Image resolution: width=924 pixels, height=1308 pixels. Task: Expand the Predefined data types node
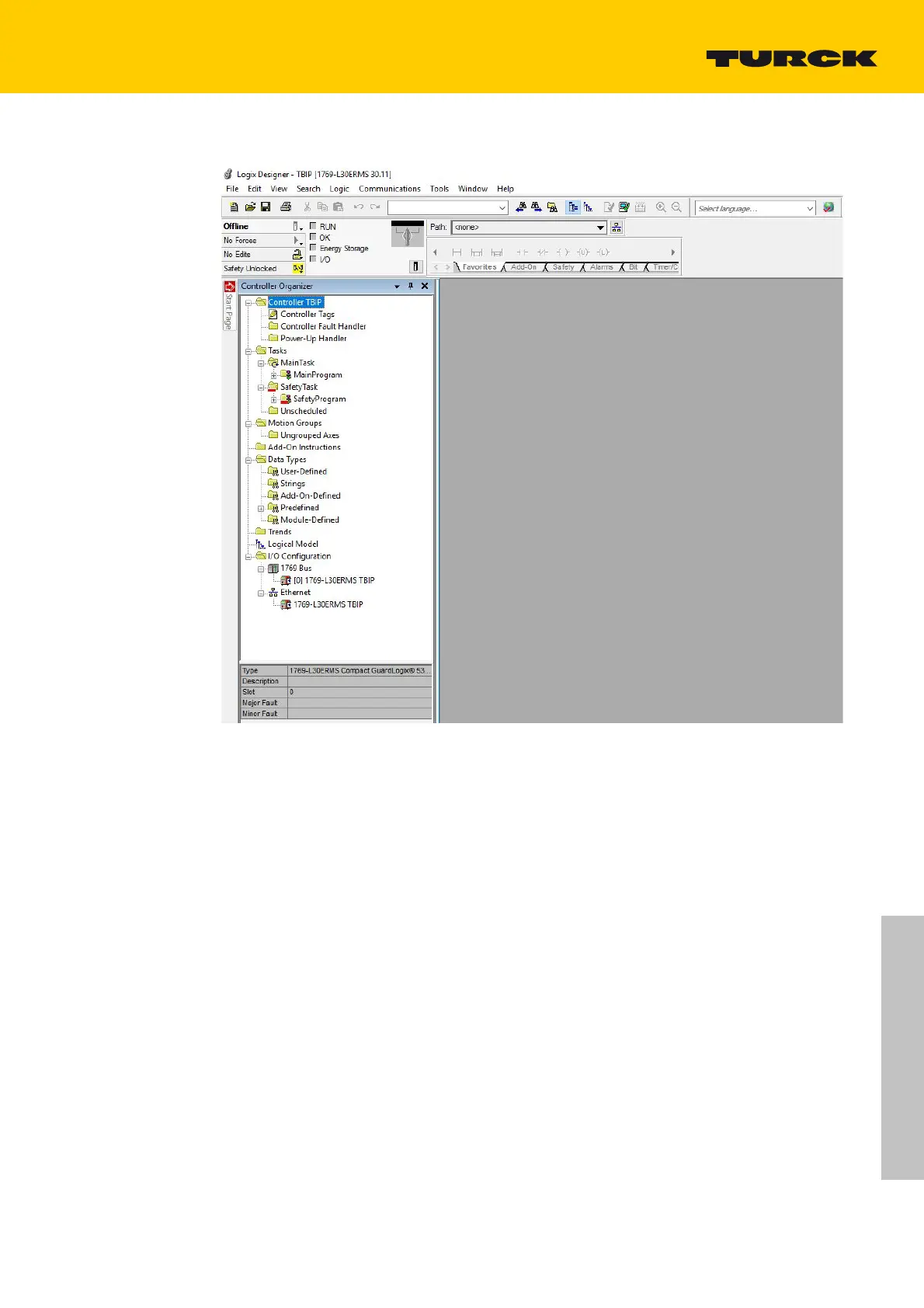pyautogui.click(x=262, y=508)
